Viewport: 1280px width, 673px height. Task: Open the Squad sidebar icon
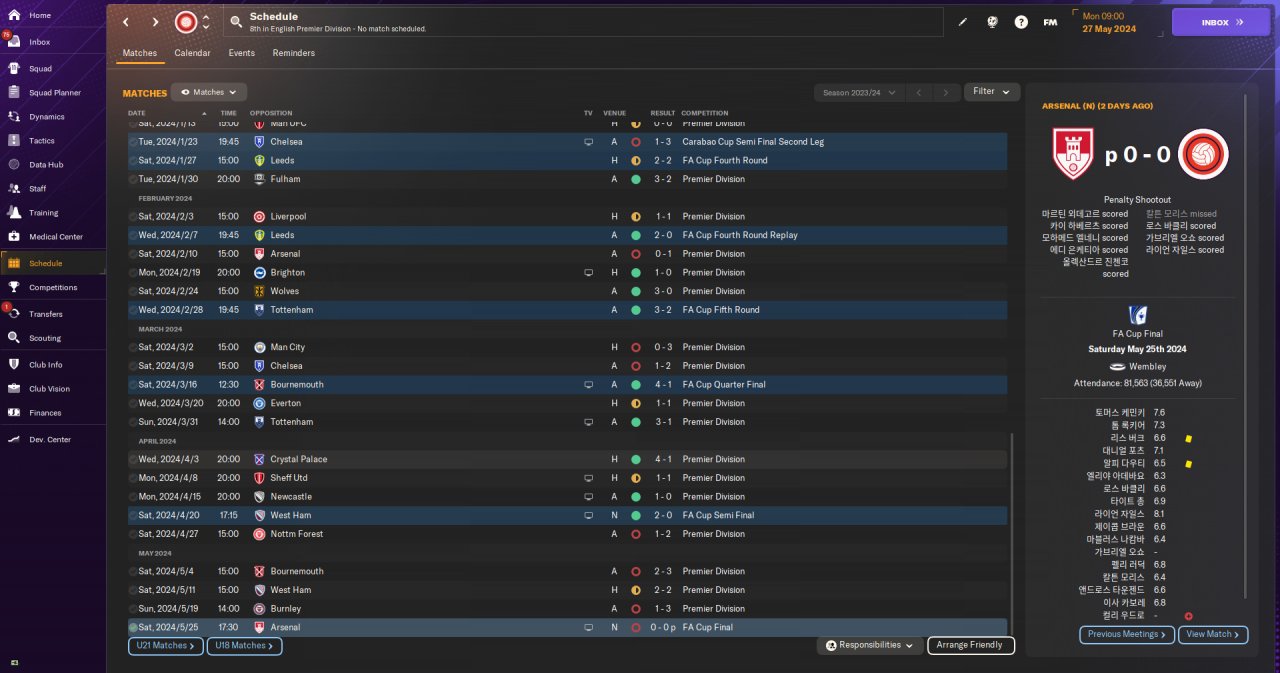(14, 69)
